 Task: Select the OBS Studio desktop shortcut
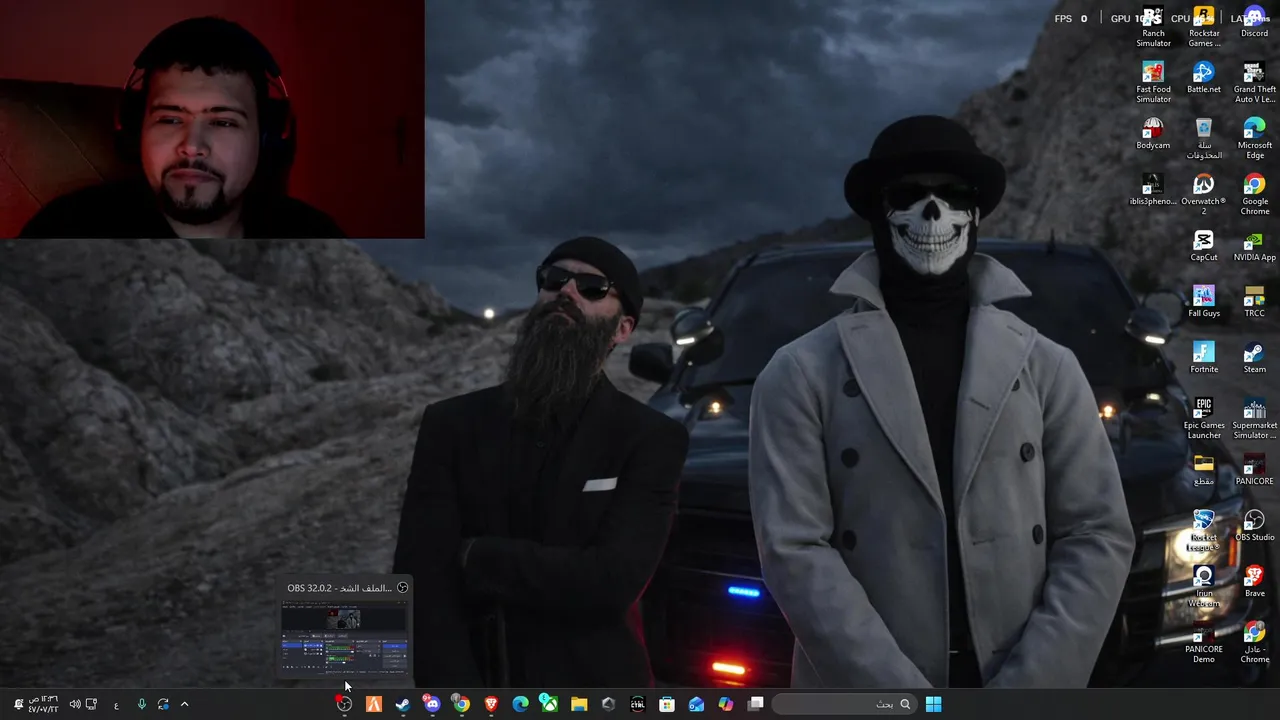[1254, 526]
